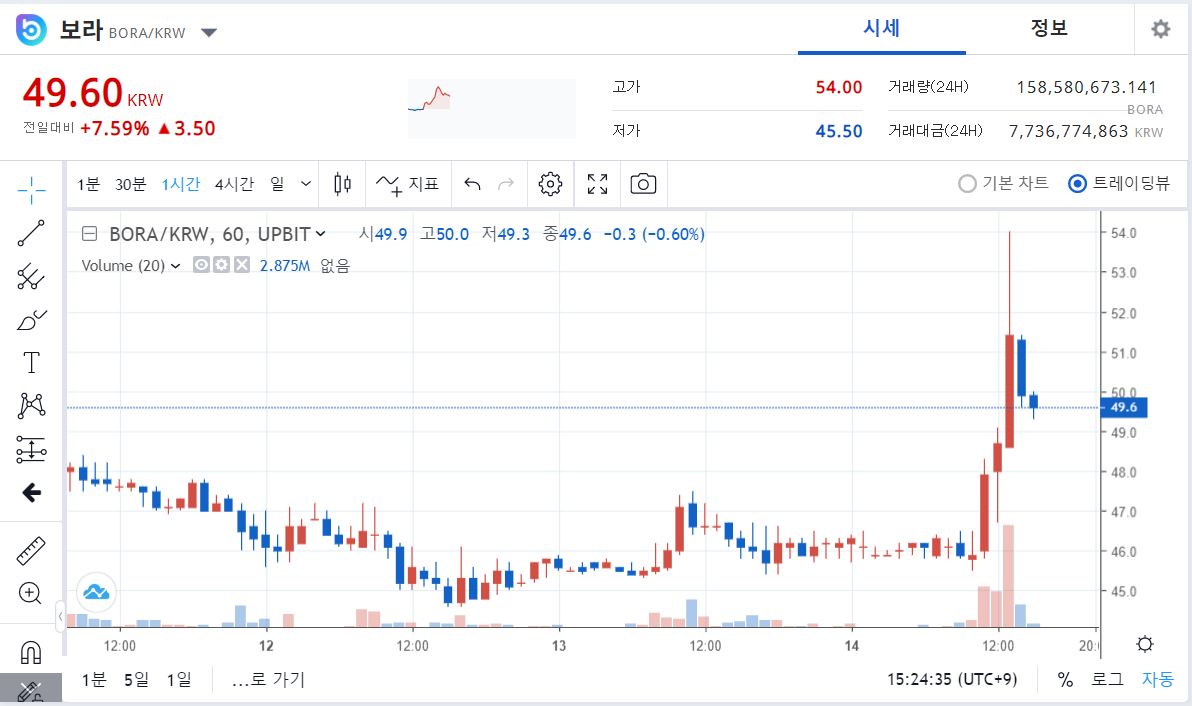Open the chart scale settings gear at bottom right
The width and height of the screenshot is (1192, 706).
(1145, 644)
